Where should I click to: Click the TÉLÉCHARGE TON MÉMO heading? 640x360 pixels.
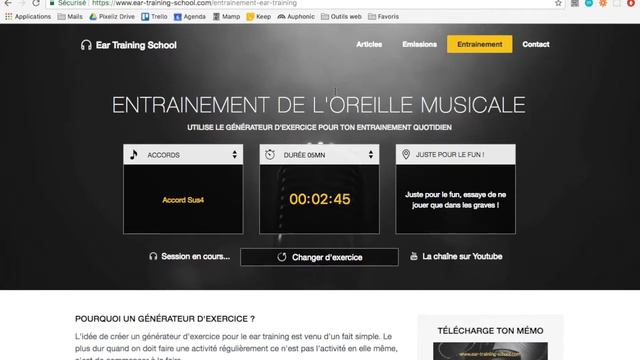[x=490, y=331]
